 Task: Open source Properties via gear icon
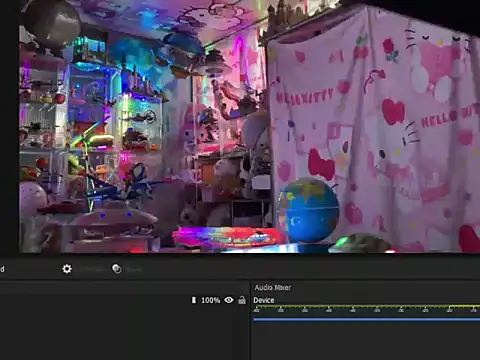point(67,269)
